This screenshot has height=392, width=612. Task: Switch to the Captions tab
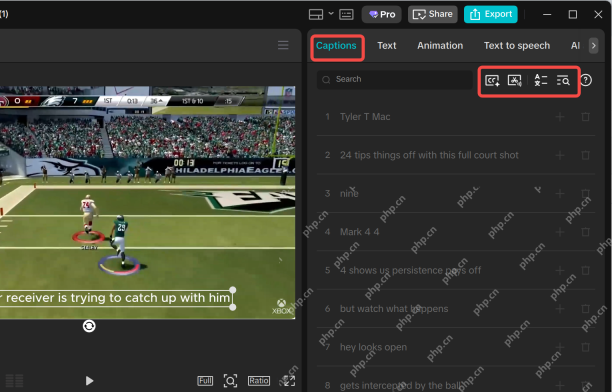tap(336, 46)
